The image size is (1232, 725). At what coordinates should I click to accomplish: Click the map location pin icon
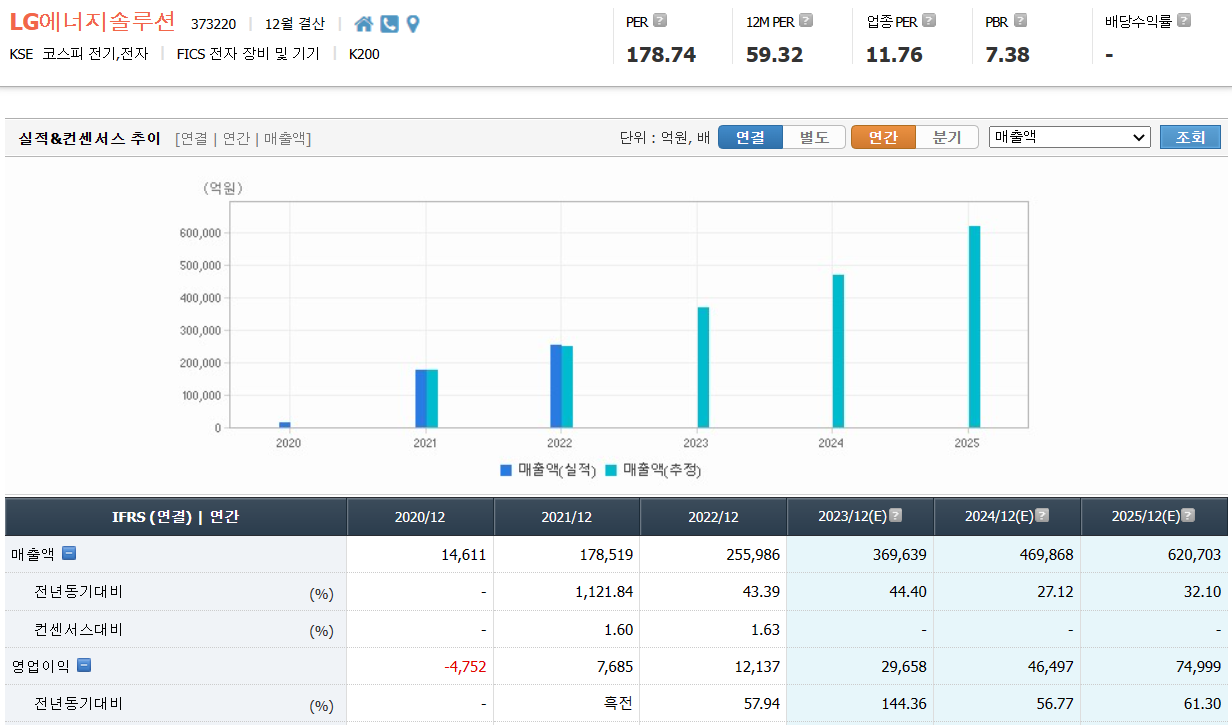(413, 24)
